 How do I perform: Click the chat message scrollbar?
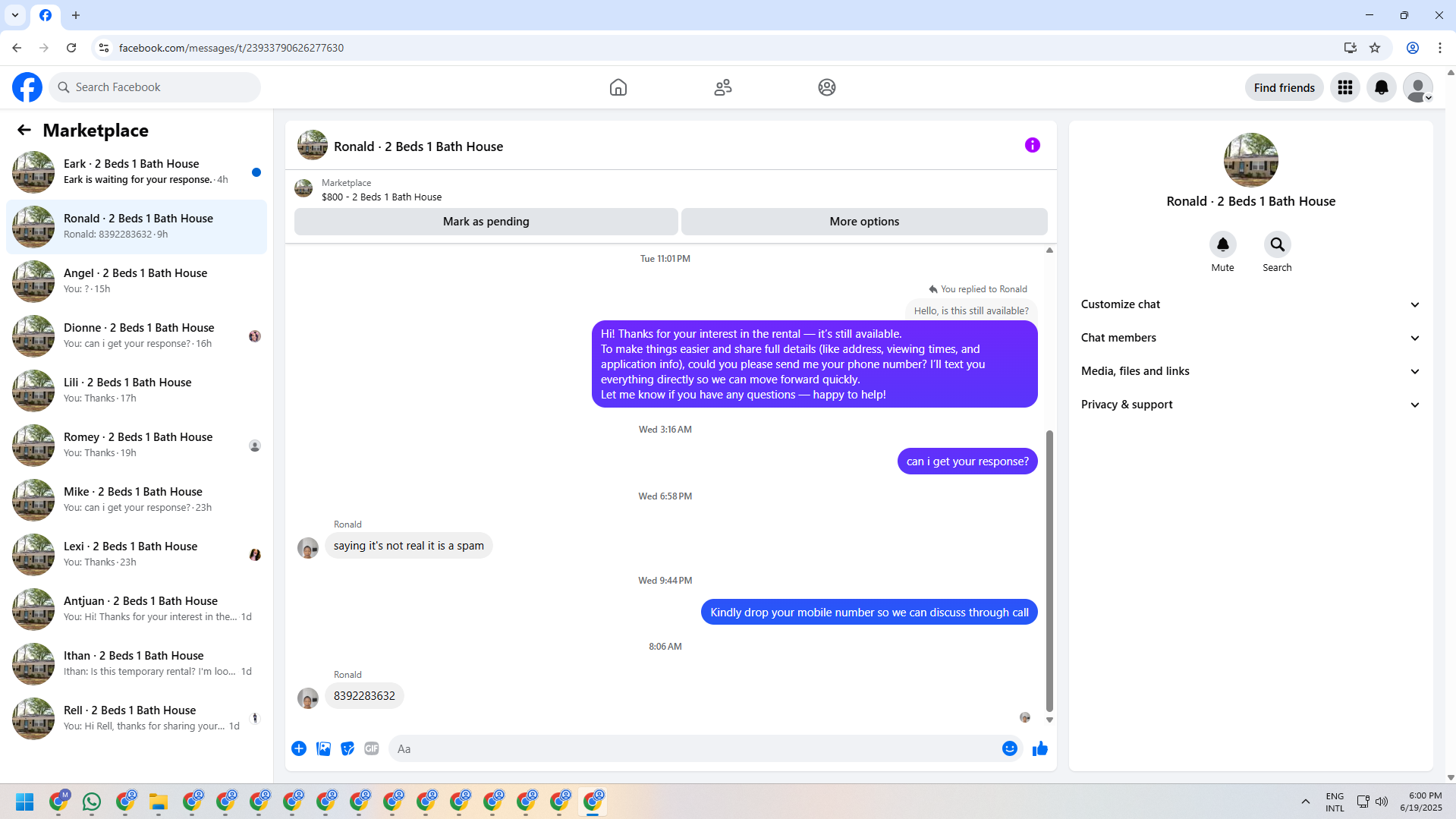click(x=1050, y=571)
